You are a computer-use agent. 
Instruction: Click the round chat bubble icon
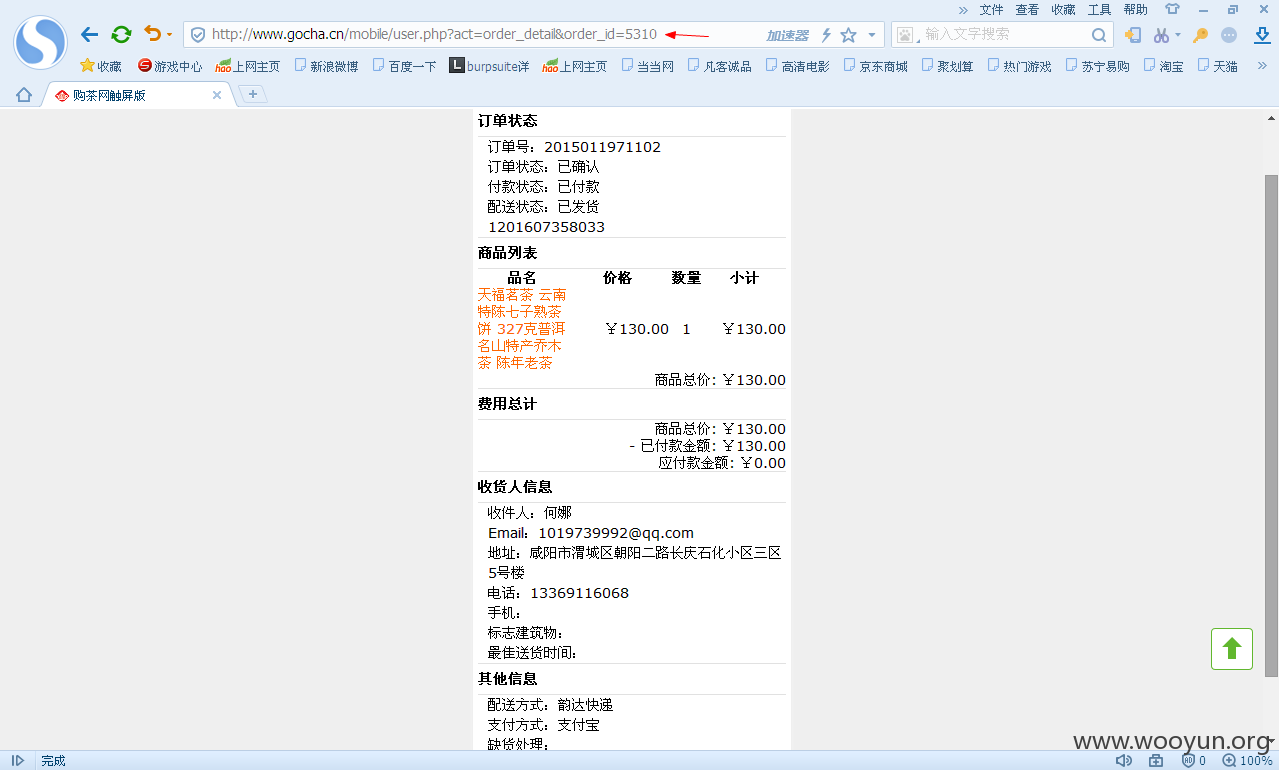tap(1229, 35)
